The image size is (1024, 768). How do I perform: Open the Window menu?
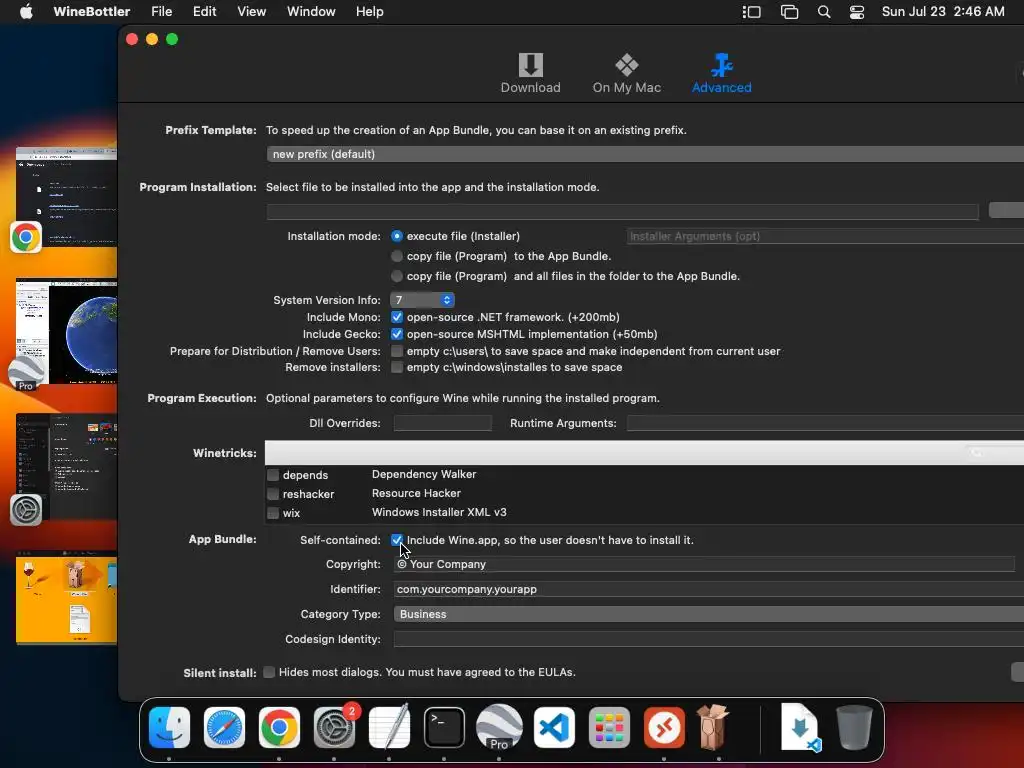[311, 12]
